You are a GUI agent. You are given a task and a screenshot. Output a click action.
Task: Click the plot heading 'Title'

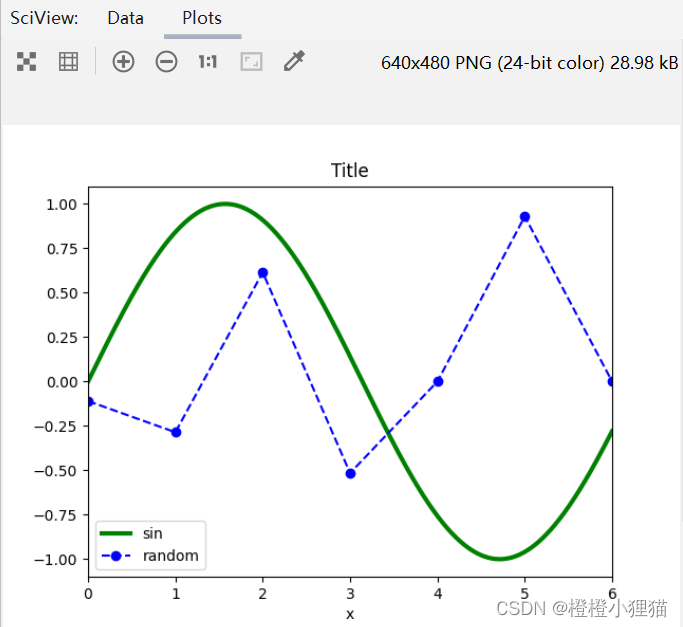coord(350,171)
